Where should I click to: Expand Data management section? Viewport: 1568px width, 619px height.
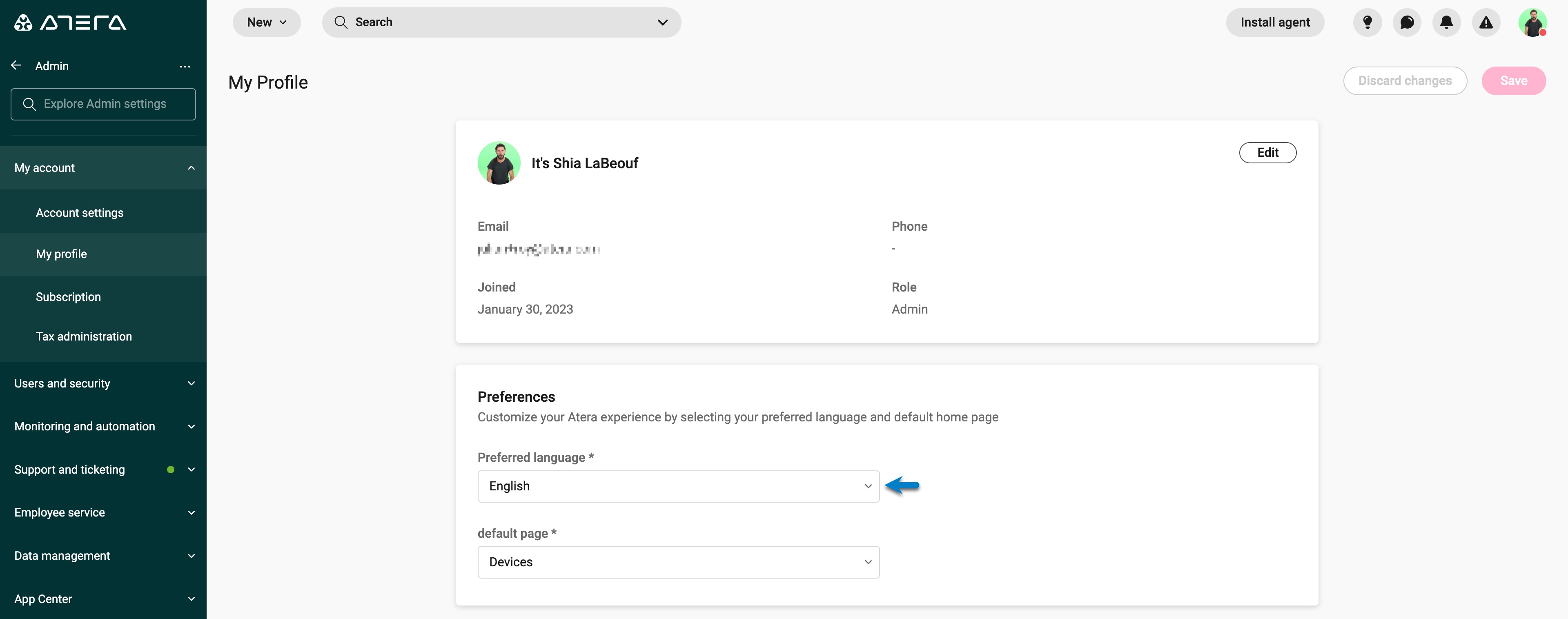tap(103, 556)
